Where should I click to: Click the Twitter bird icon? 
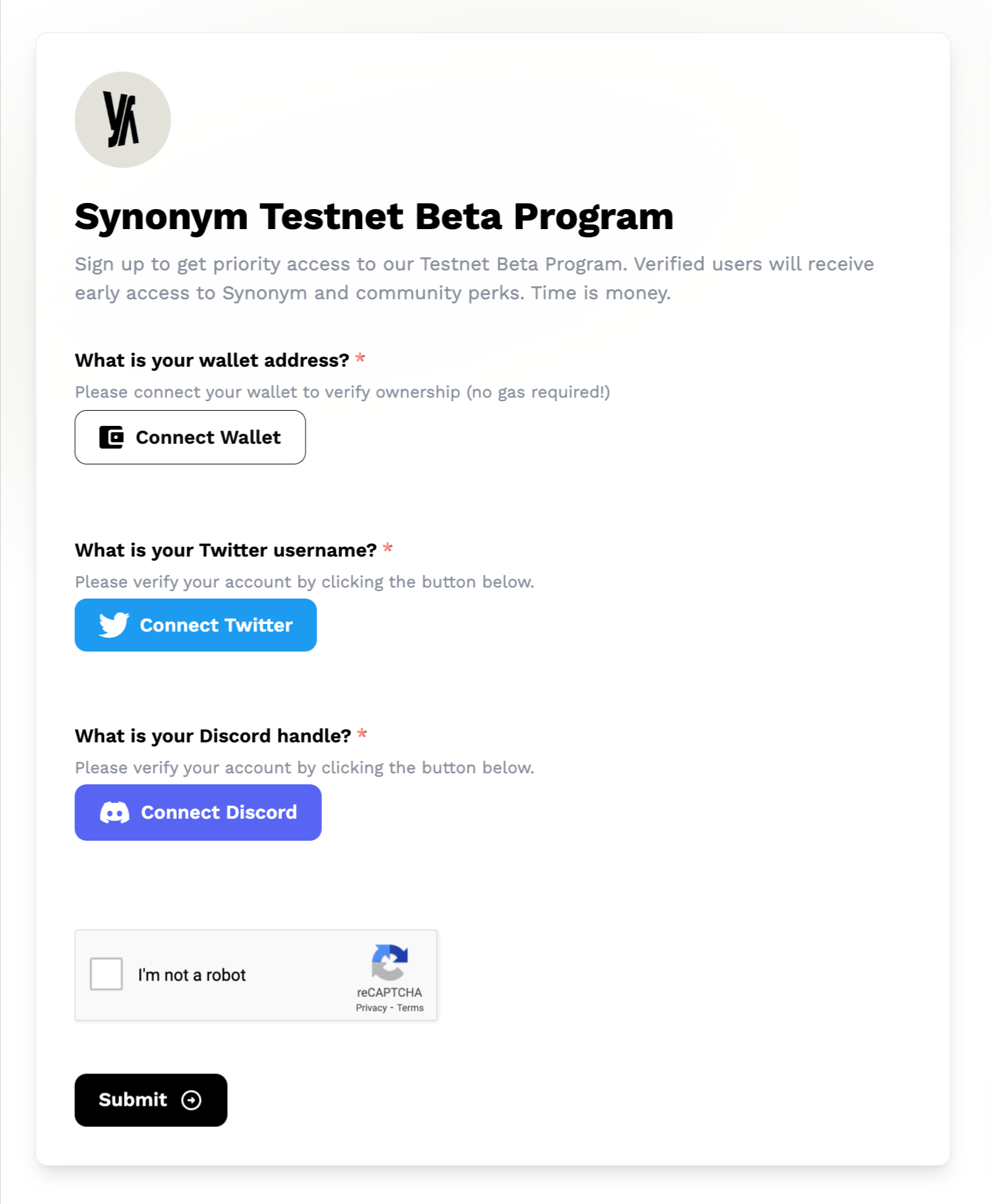114,625
